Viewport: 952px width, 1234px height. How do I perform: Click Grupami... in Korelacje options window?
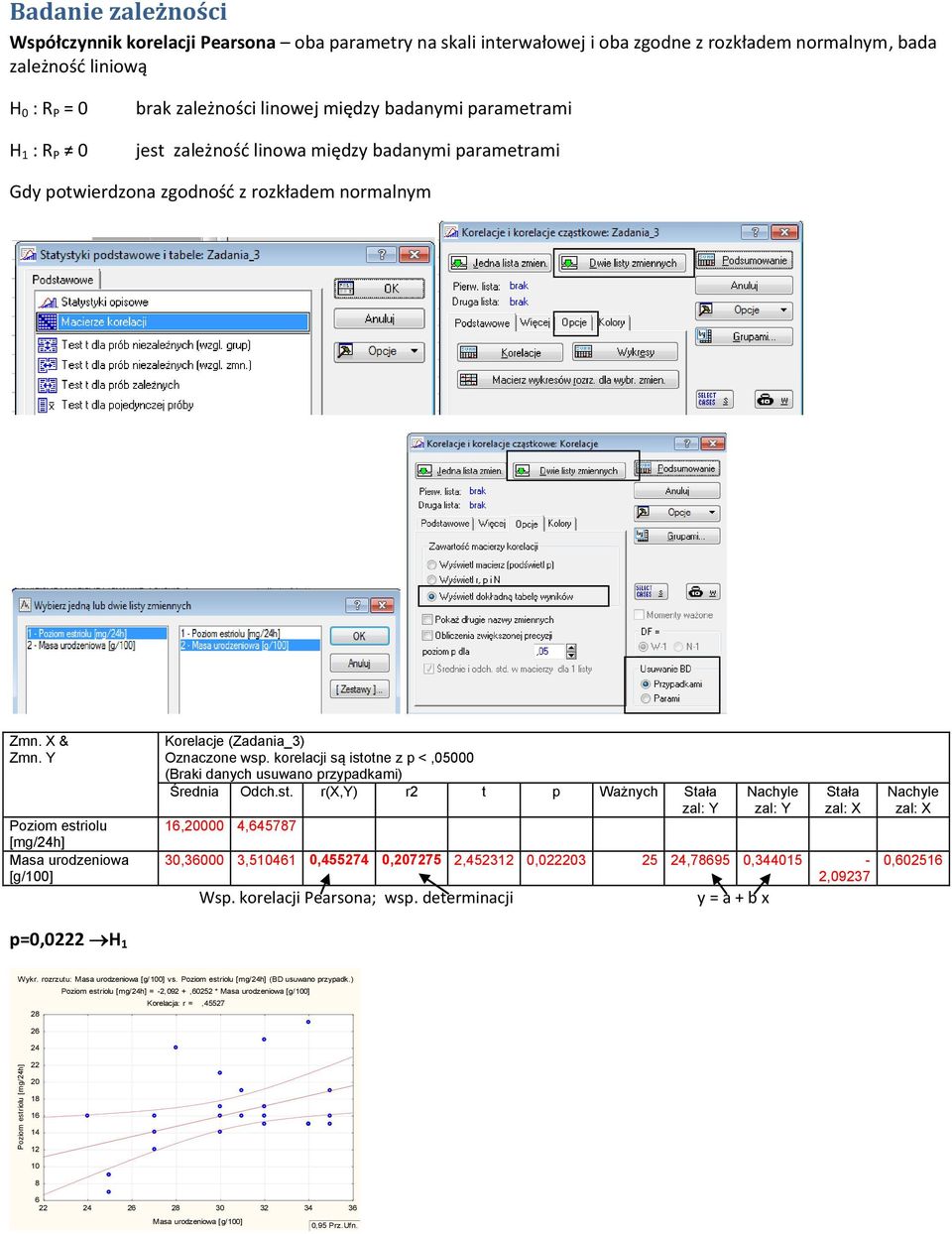[677, 536]
